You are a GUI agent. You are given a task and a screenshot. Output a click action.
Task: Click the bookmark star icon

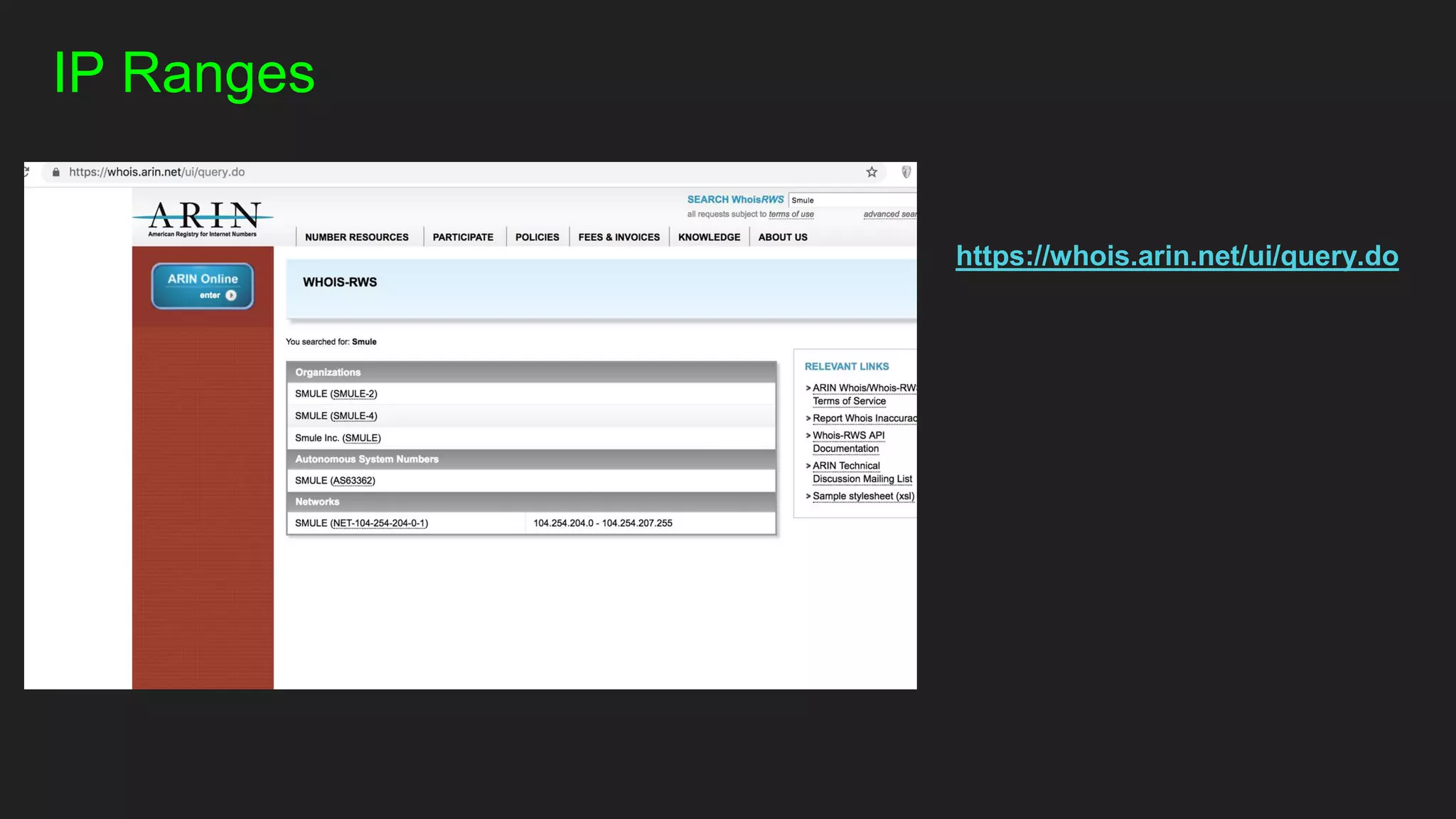point(872,172)
